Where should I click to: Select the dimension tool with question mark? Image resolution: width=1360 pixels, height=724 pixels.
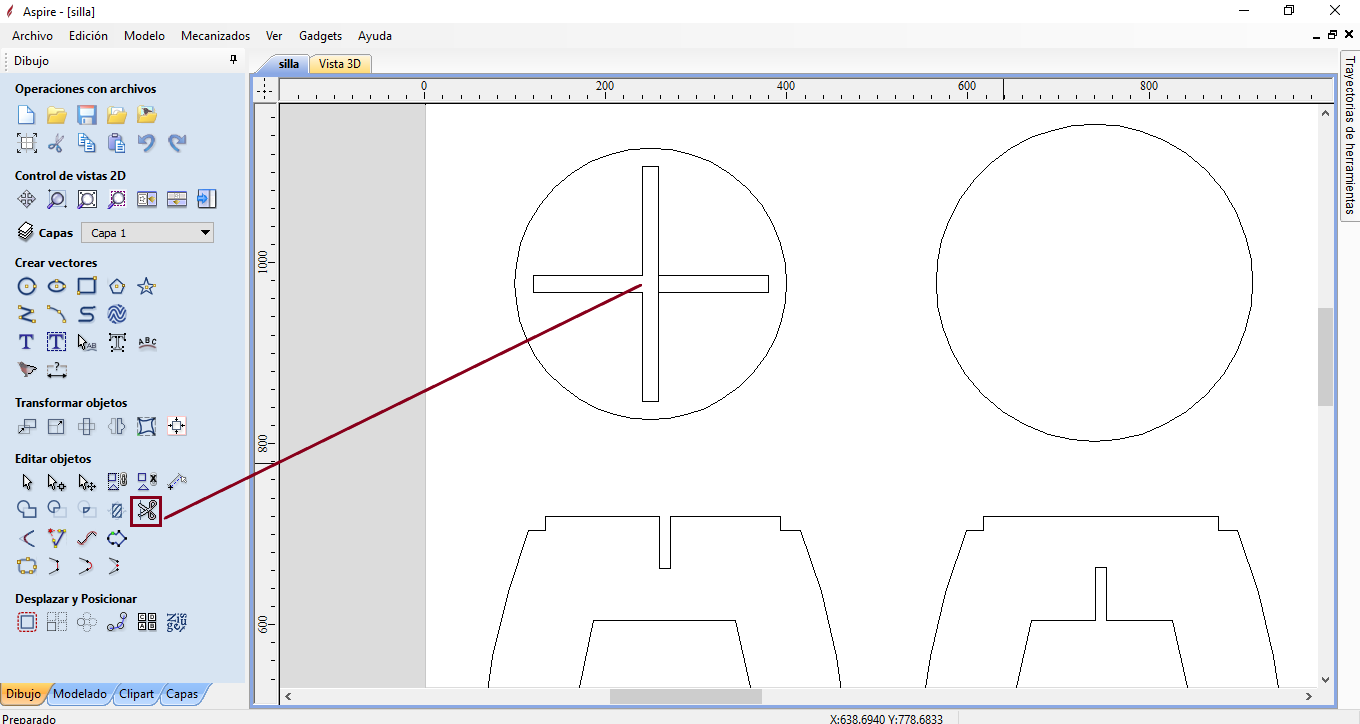point(57,371)
